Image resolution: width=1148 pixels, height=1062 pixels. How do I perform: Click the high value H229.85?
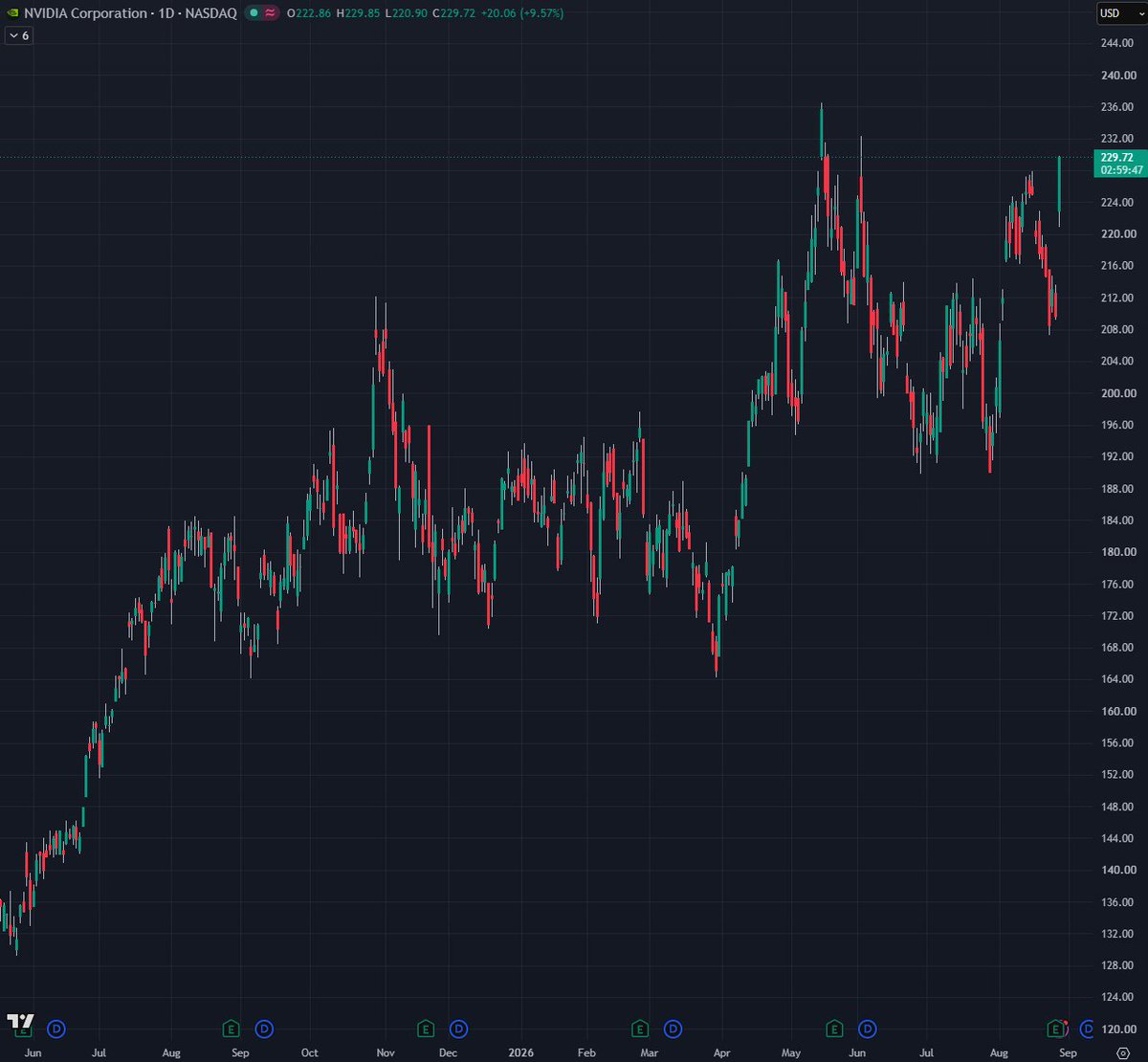357,13
